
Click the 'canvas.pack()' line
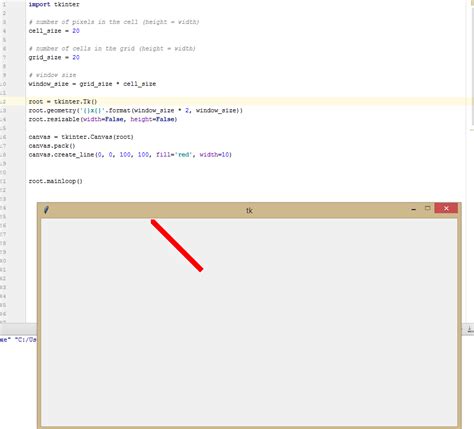click(52, 146)
